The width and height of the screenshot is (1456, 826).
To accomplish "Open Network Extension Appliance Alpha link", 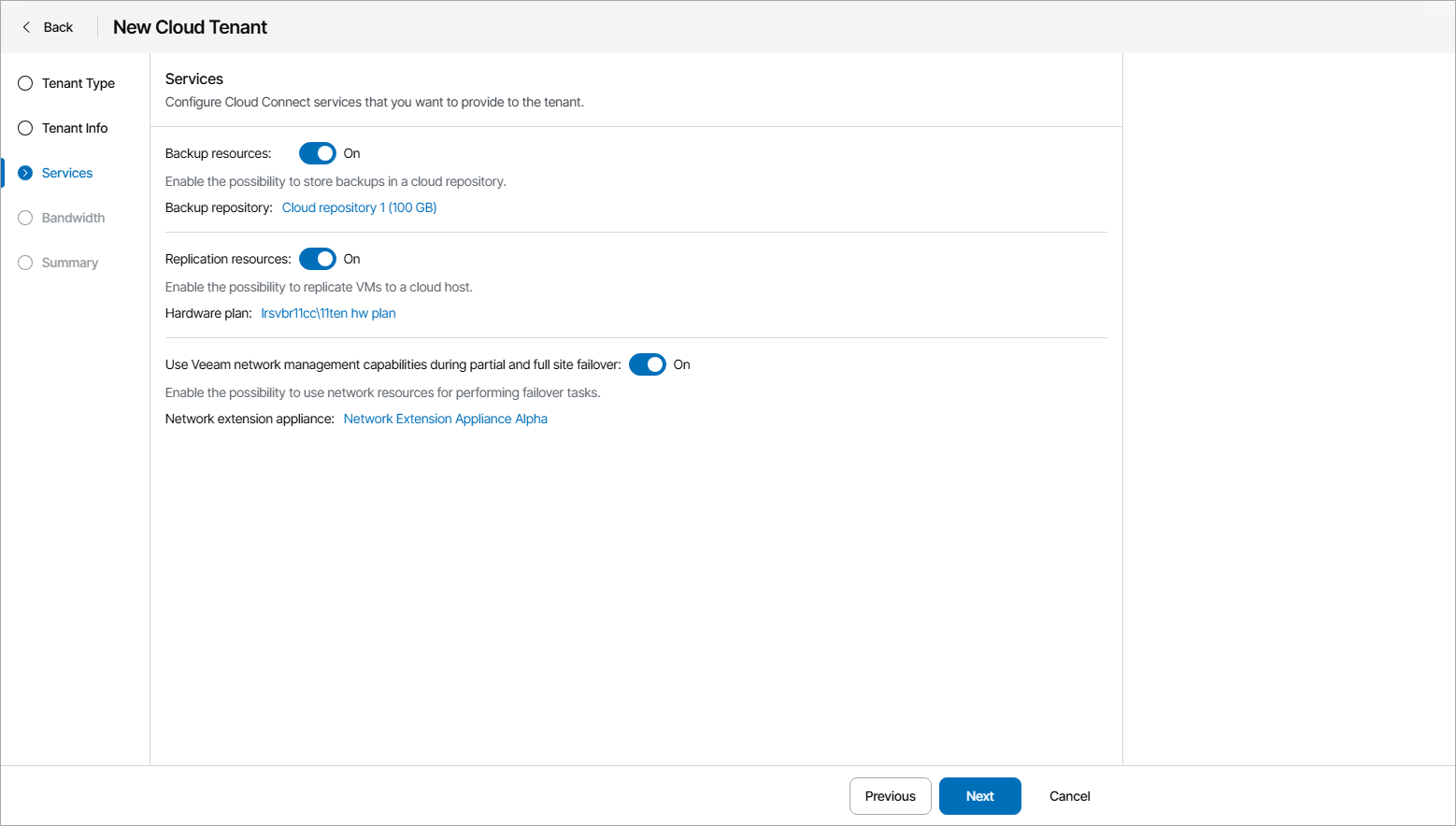I will pos(445,419).
